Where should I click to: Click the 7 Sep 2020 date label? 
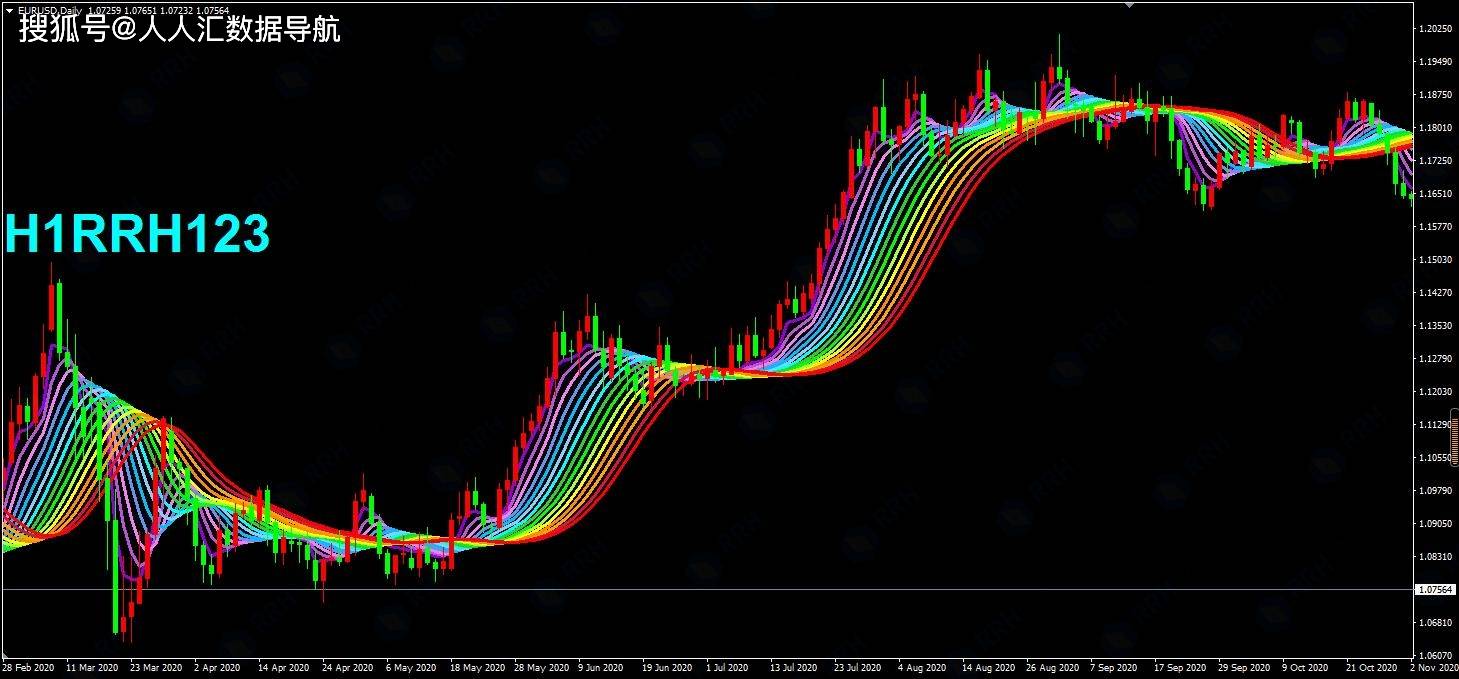[1113, 667]
